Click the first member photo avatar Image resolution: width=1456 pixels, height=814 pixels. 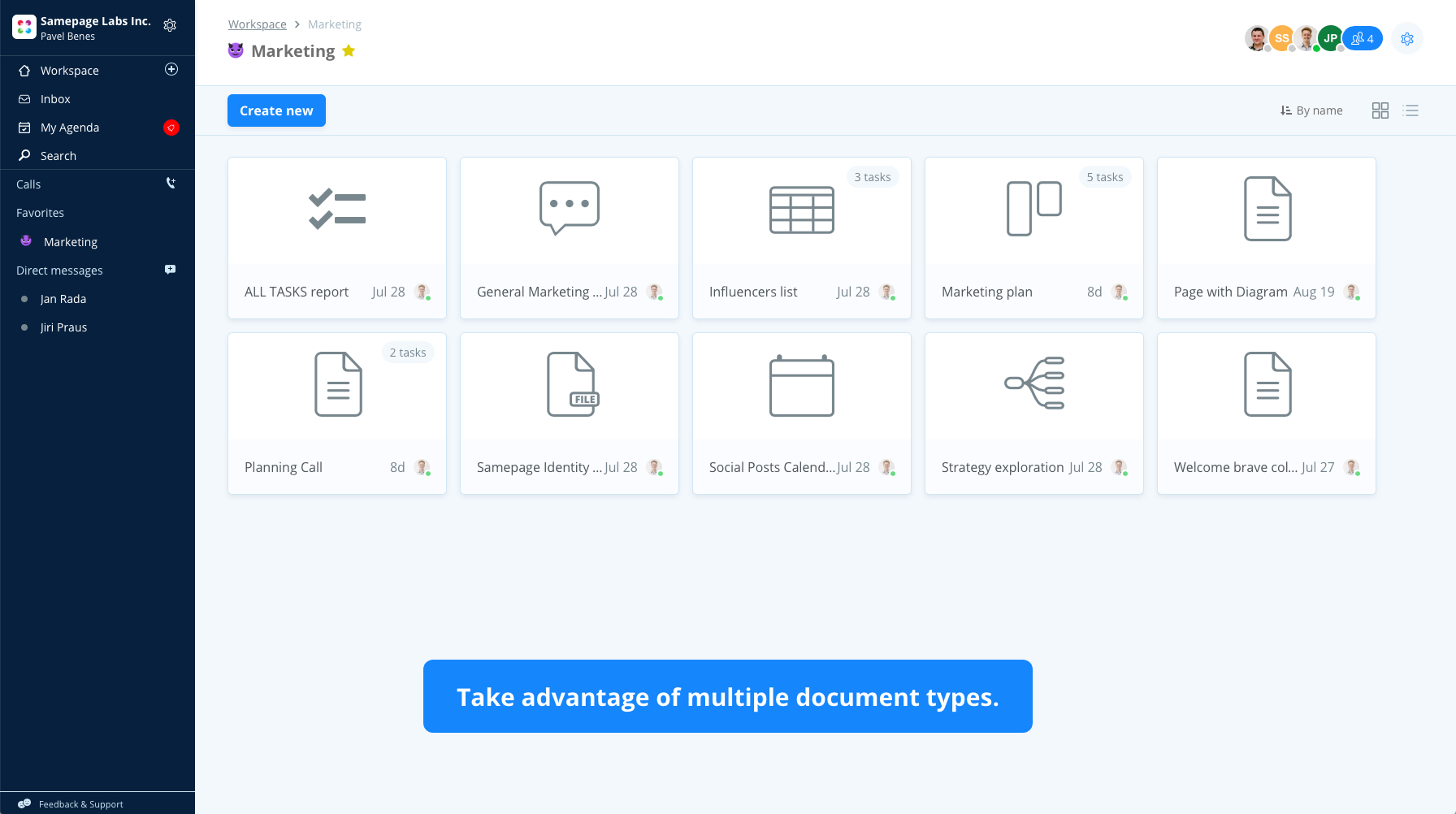point(1257,38)
